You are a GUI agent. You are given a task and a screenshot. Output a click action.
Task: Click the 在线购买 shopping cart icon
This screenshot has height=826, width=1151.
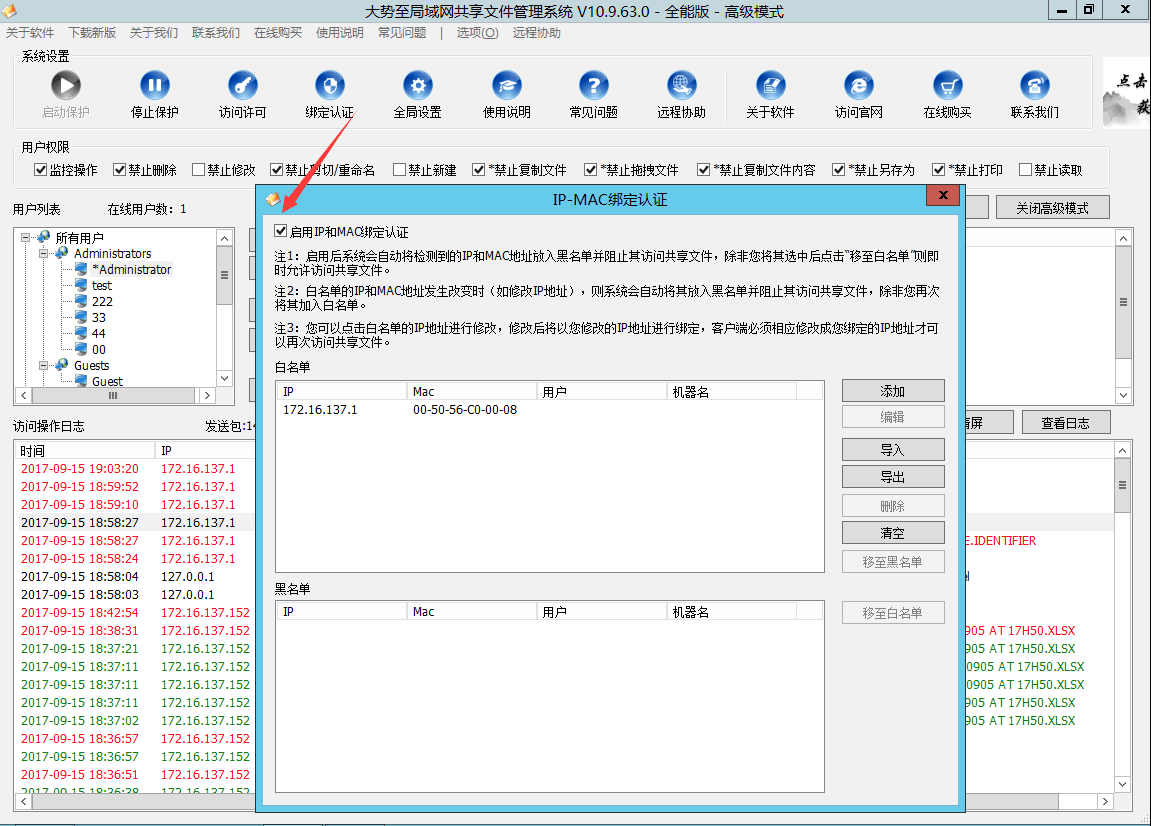coord(947,86)
